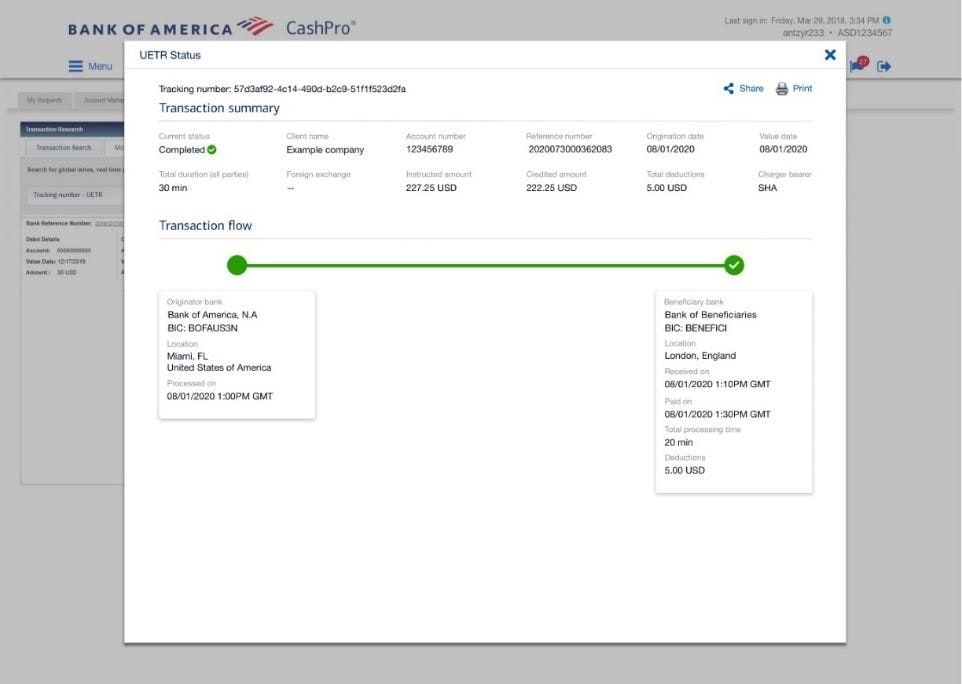Image resolution: width=962 pixels, height=684 pixels.
Task: Click the printer icon
Action: pos(782,89)
